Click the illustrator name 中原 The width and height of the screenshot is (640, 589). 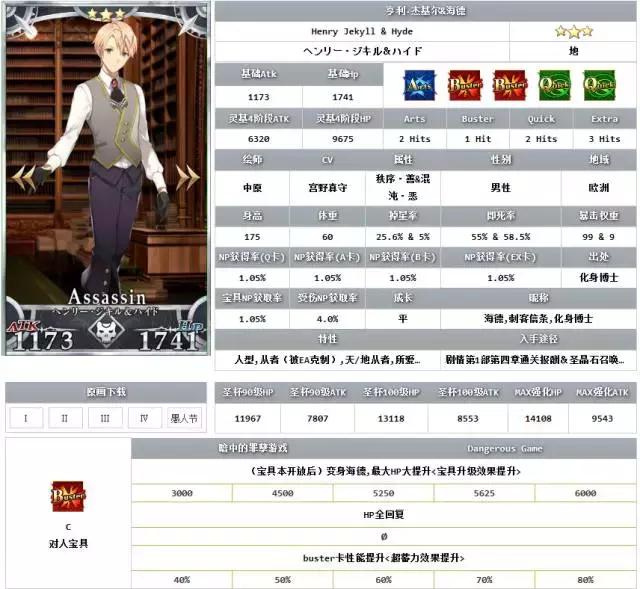(x=252, y=188)
